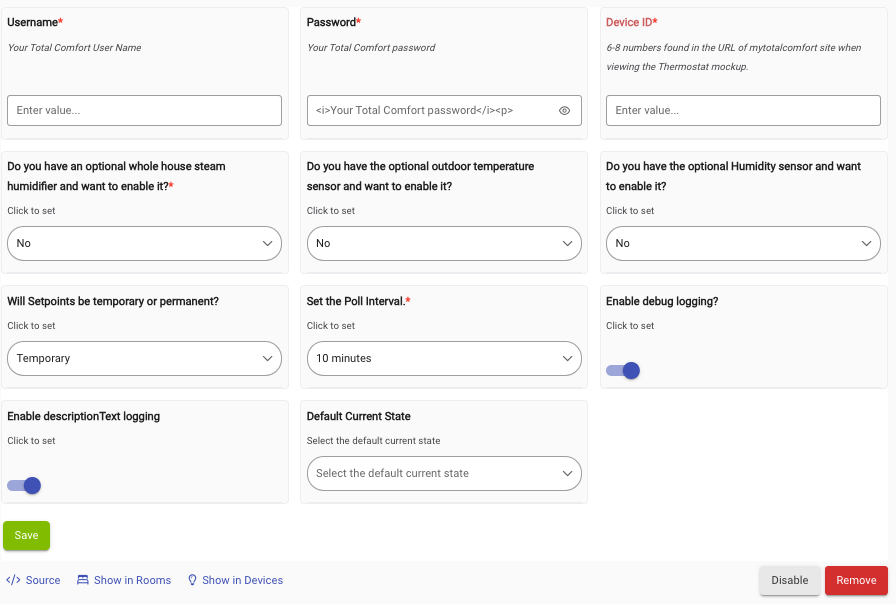Click the green Save button
Image resolution: width=896 pixels, height=604 pixels.
(x=26, y=535)
